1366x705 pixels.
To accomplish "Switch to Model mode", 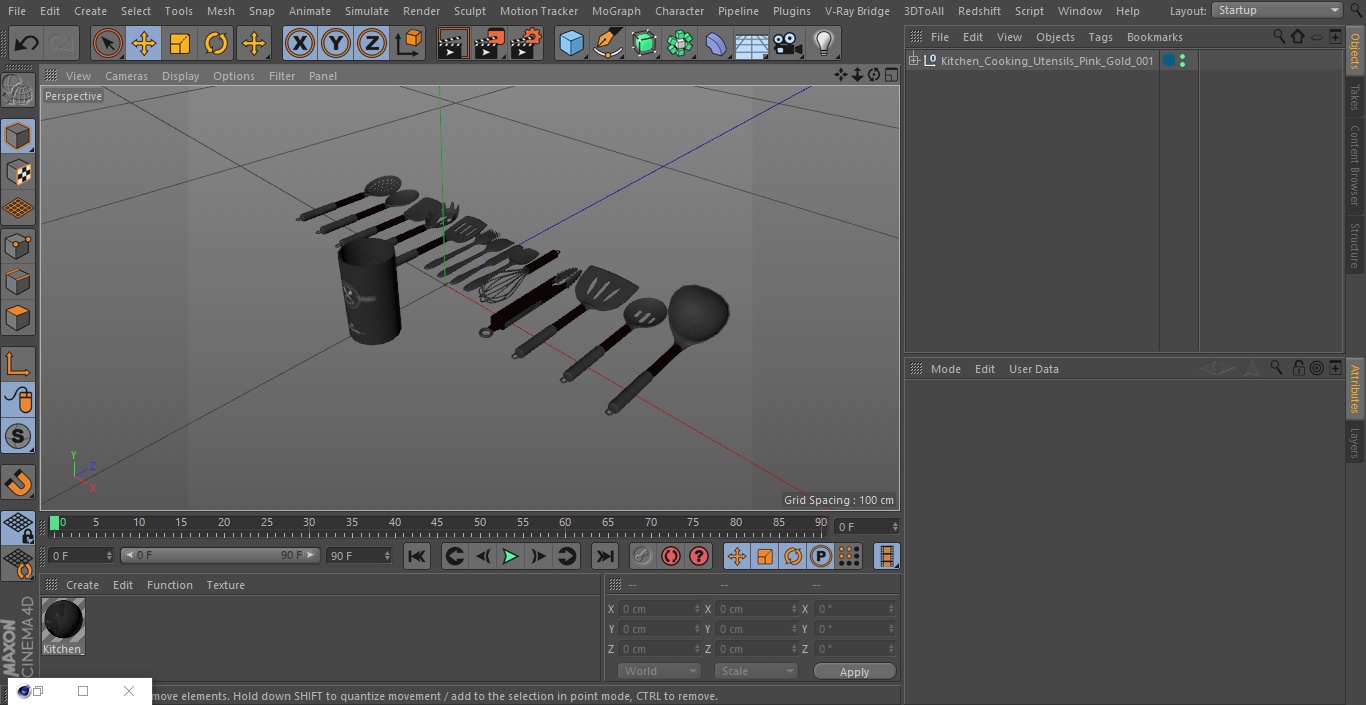I will pos(18,136).
